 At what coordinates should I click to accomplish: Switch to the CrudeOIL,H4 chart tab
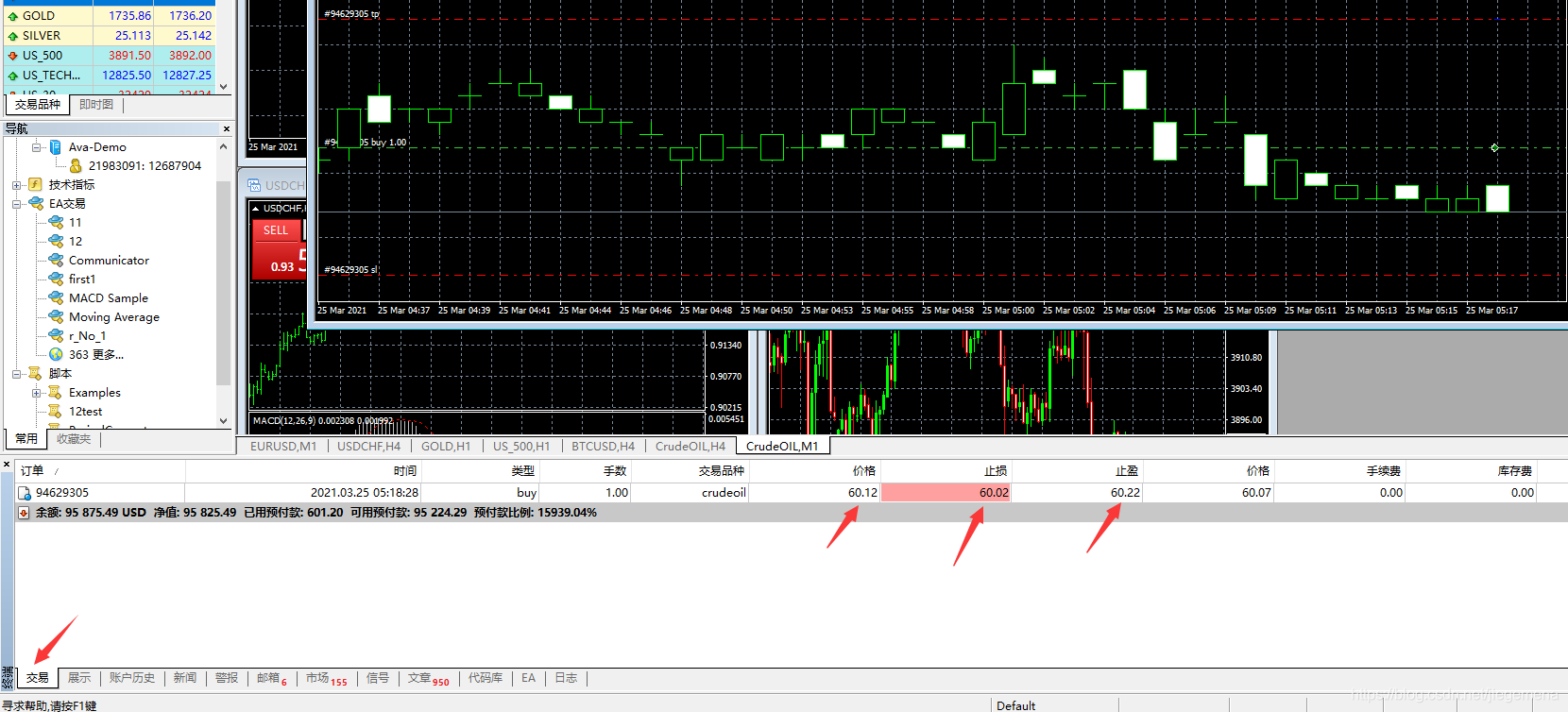(x=690, y=447)
